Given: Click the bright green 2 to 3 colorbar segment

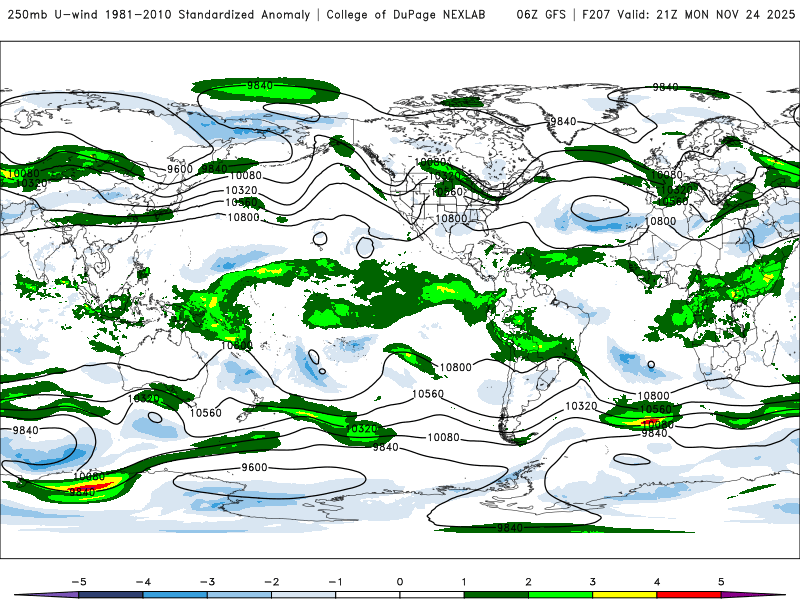Looking at the screenshot, I should point(560,595).
